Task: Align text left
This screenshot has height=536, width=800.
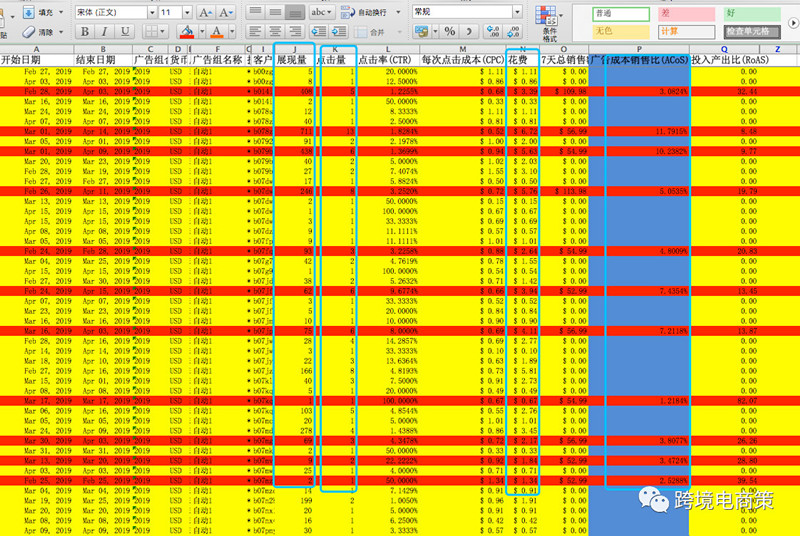Action: click(255, 32)
